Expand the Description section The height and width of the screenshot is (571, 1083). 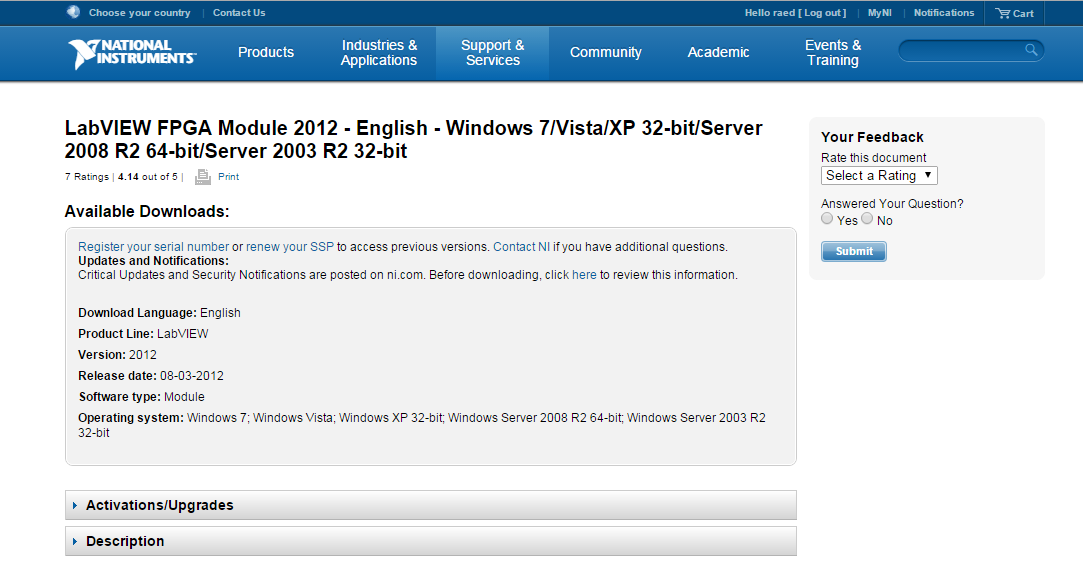click(x=430, y=541)
